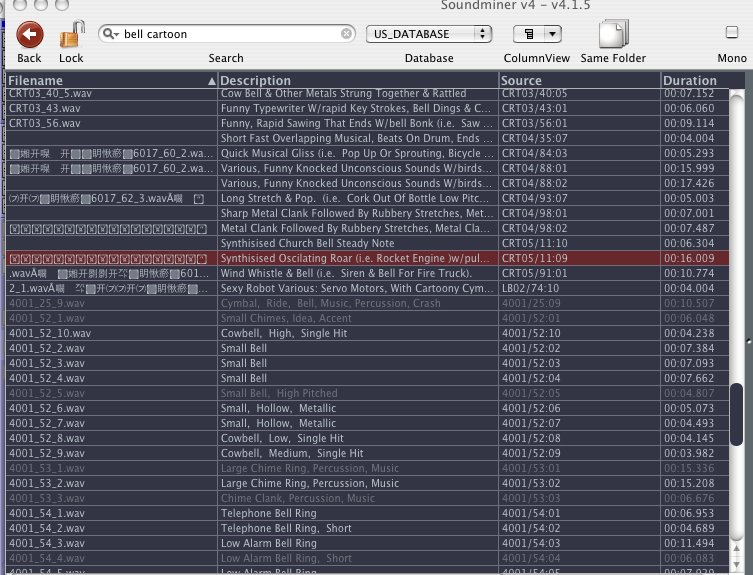Click the sort arrow in the Filename header
This screenshot has width=753, height=575.
(x=211, y=80)
